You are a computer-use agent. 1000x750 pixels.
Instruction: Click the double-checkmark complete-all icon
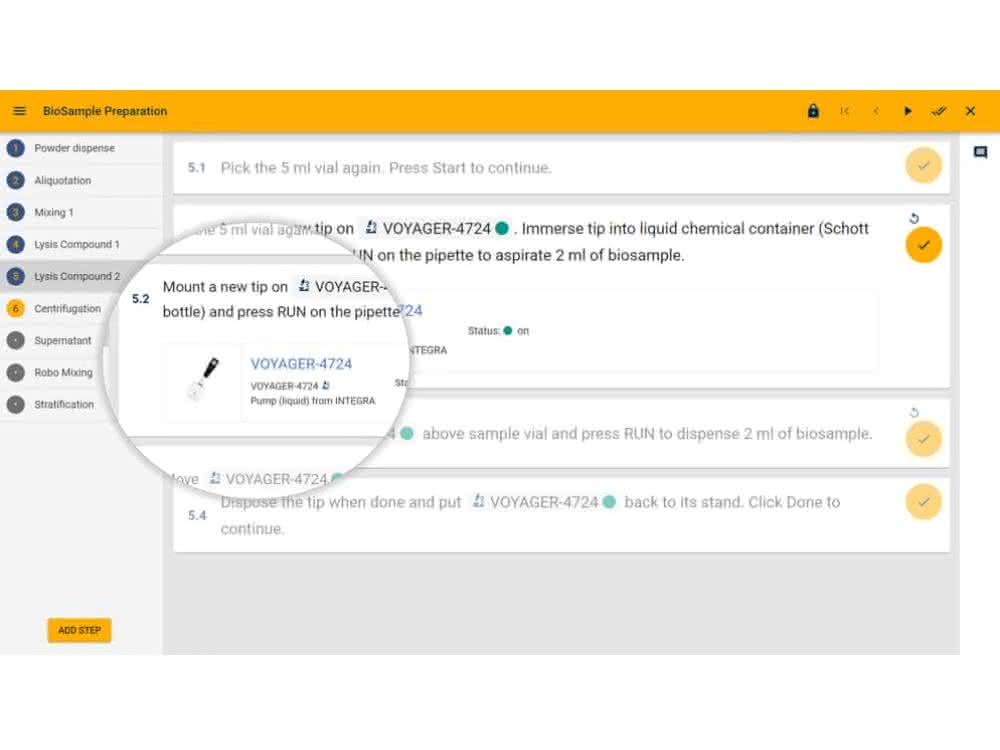pyautogui.click(x=939, y=111)
